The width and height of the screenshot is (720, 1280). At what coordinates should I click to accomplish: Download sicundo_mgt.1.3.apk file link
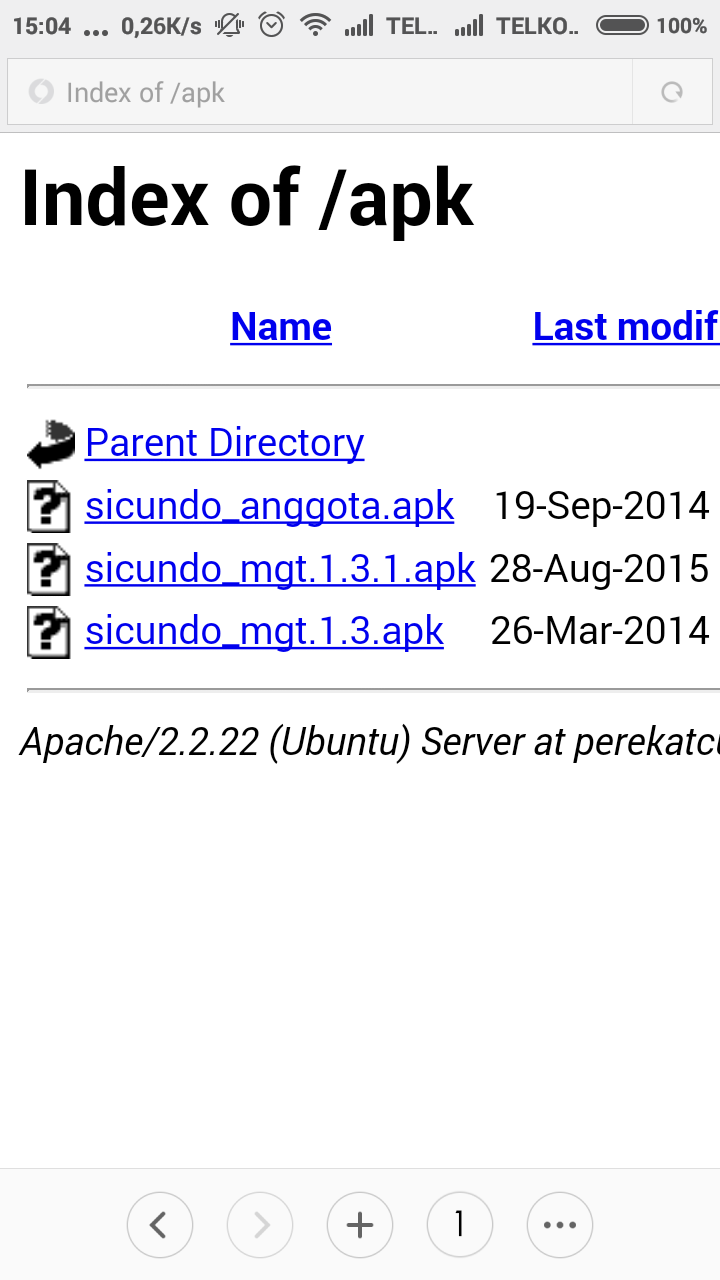click(264, 631)
